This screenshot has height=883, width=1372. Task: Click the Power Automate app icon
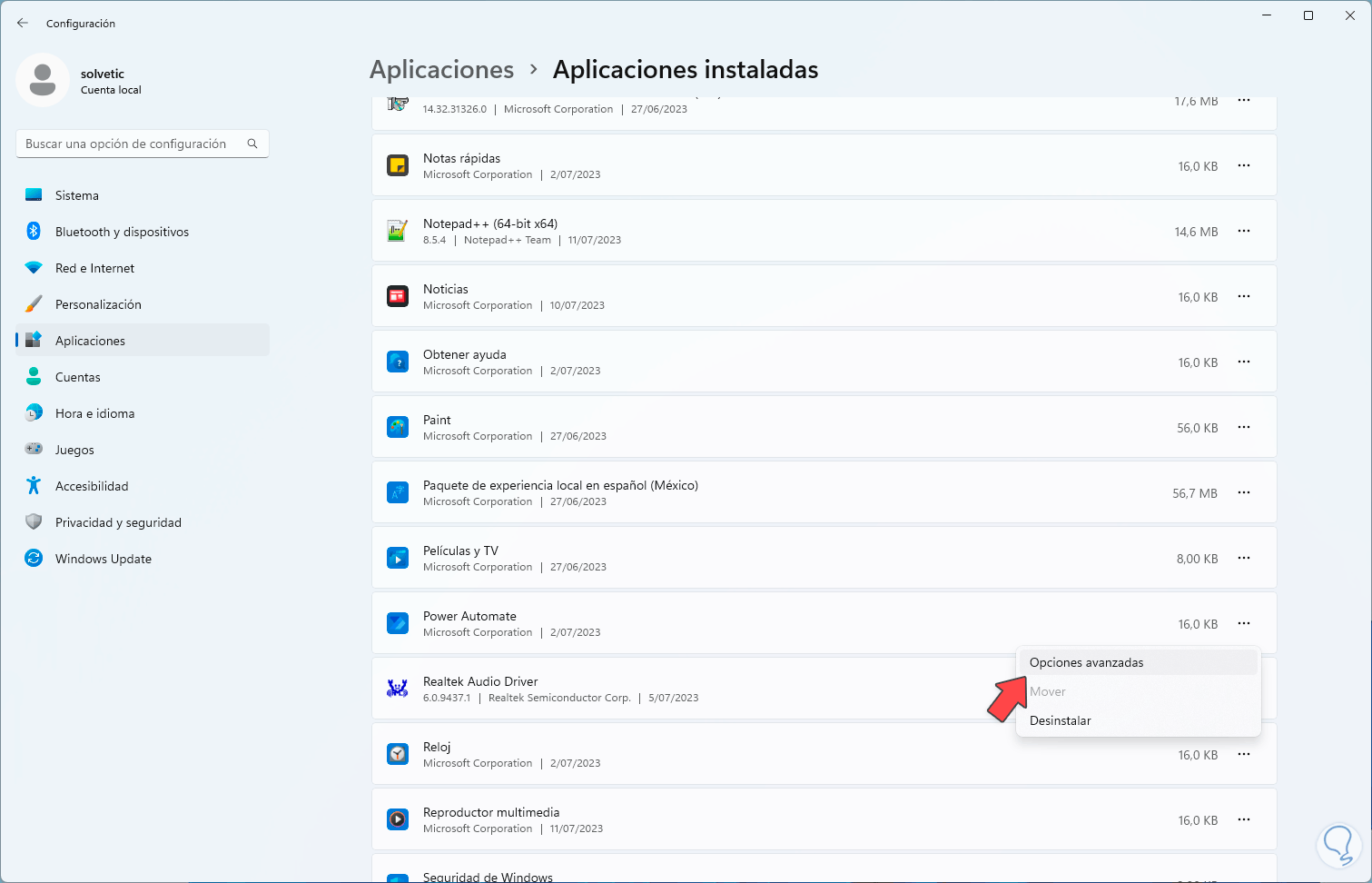(x=398, y=623)
